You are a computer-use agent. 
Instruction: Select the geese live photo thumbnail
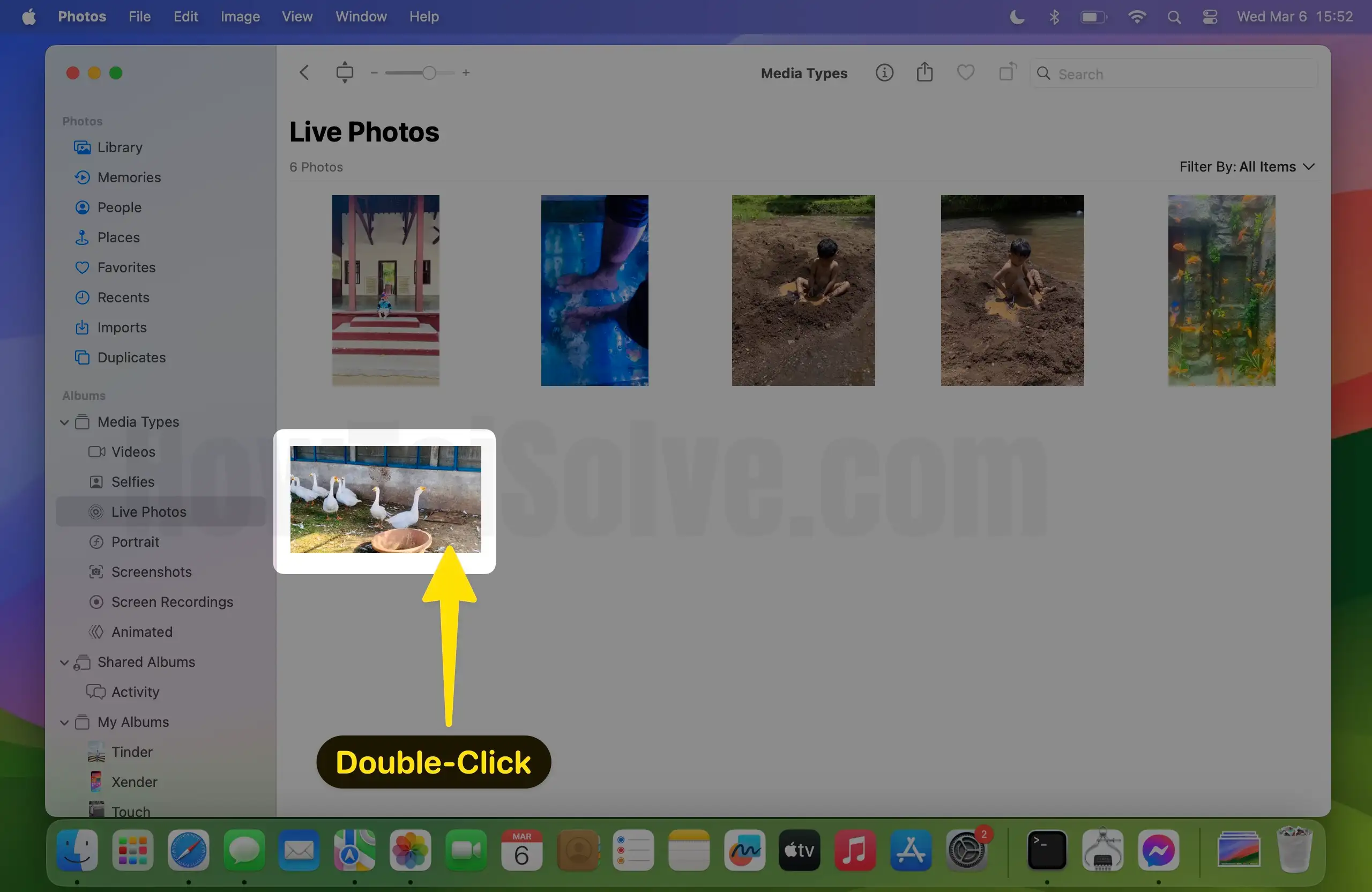pos(385,499)
